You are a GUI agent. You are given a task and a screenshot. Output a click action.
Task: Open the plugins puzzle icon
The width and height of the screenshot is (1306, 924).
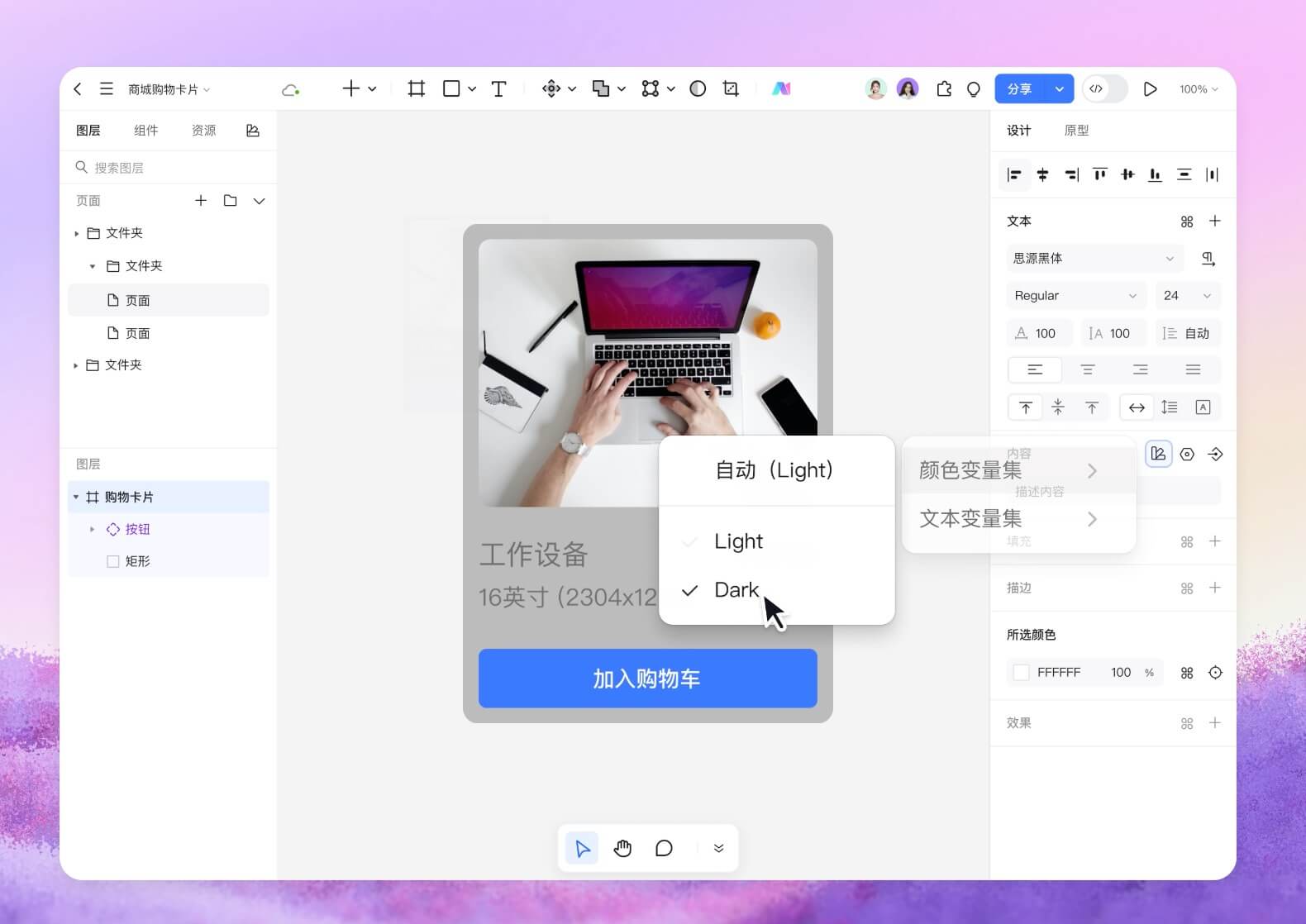click(x=944, y=88)
